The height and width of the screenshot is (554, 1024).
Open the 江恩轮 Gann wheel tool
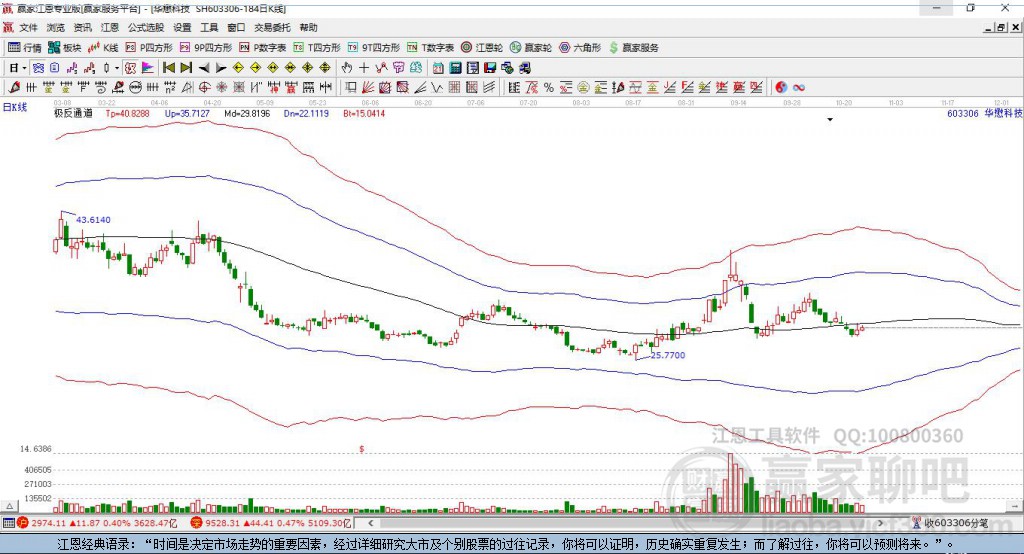(x=481, y=48)
